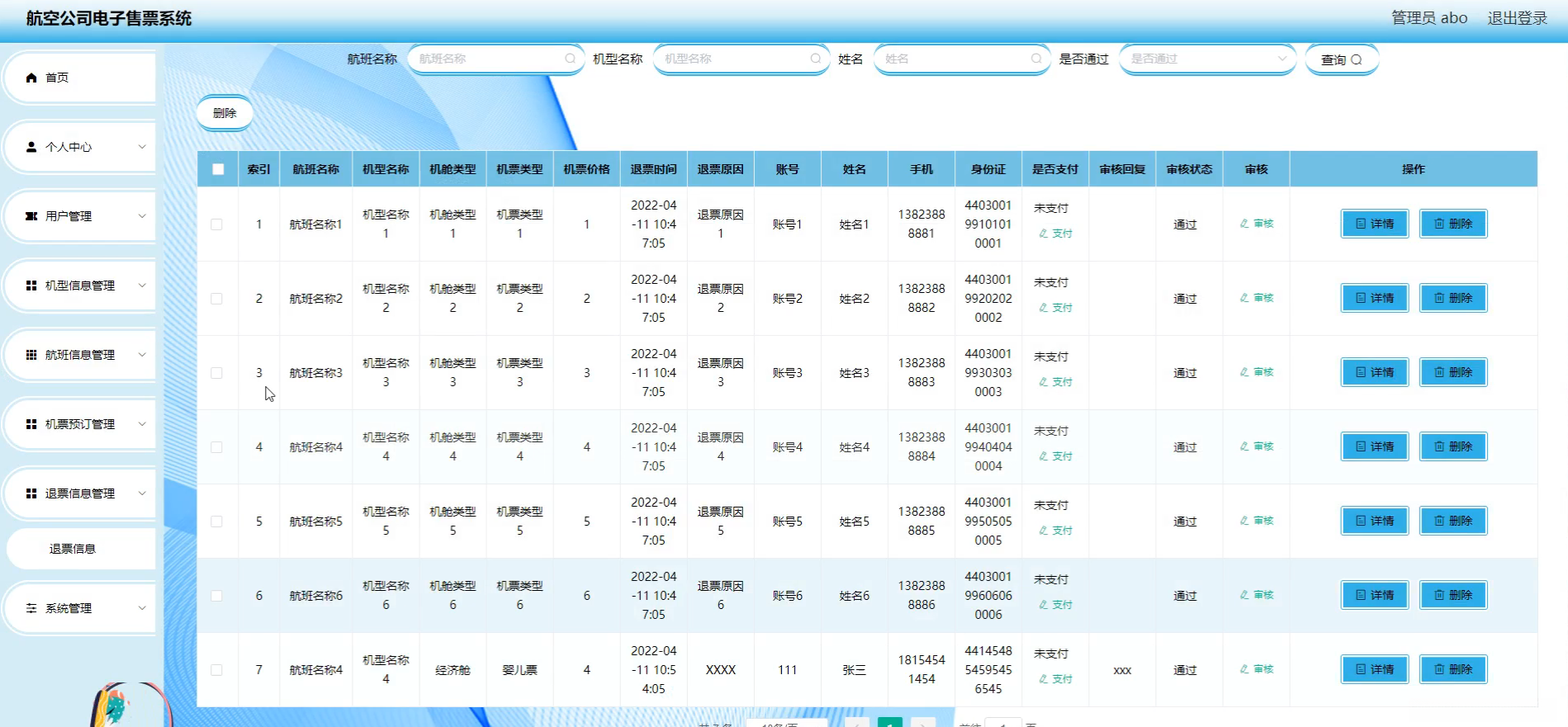Expand 机票预订管理 menu chevron
The width and height of the screenshot is (1568, 727).
coord(142,424)
